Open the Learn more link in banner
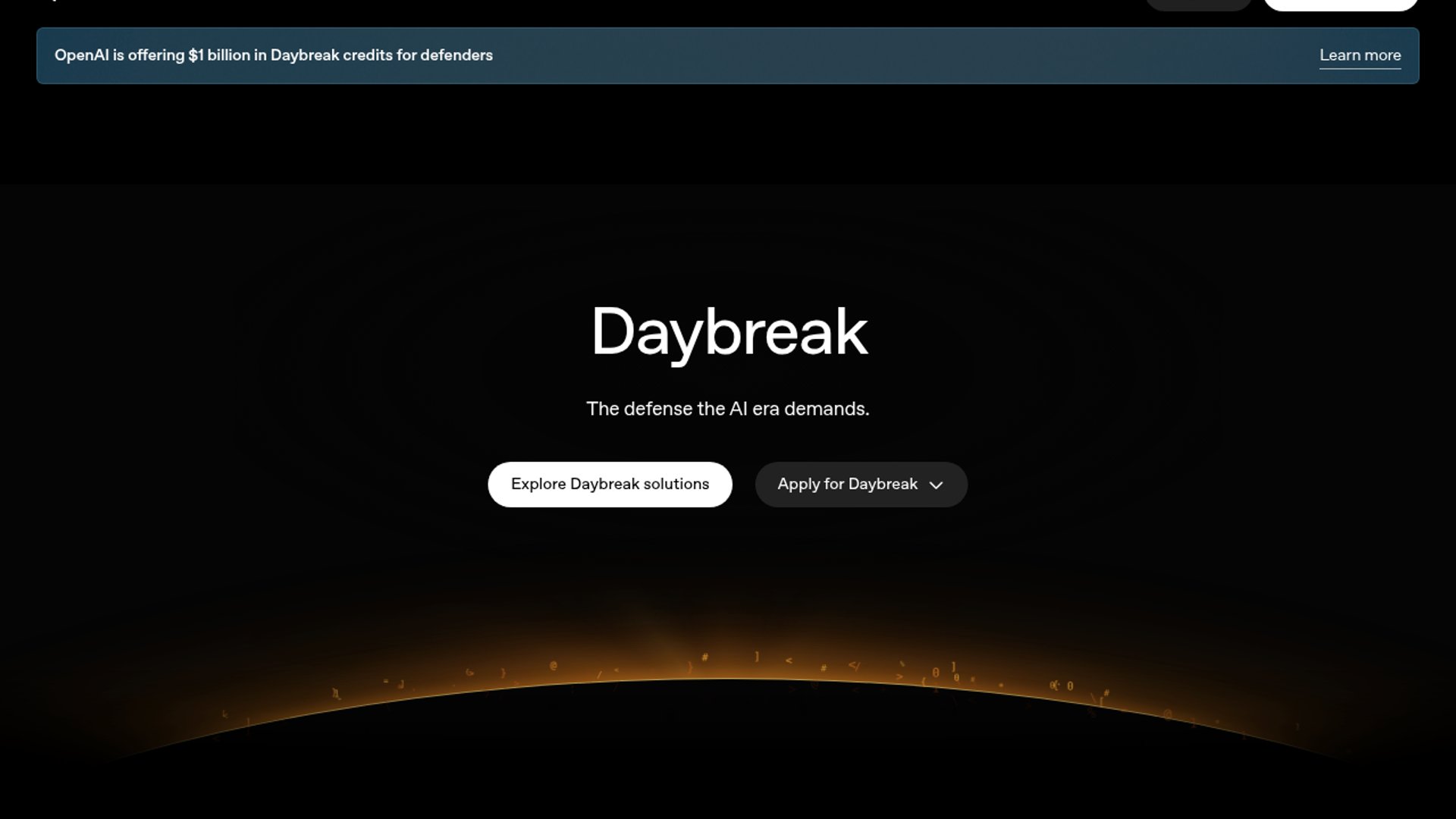The height and width of the screenshot is (819, 1456). coord(1360,55)
